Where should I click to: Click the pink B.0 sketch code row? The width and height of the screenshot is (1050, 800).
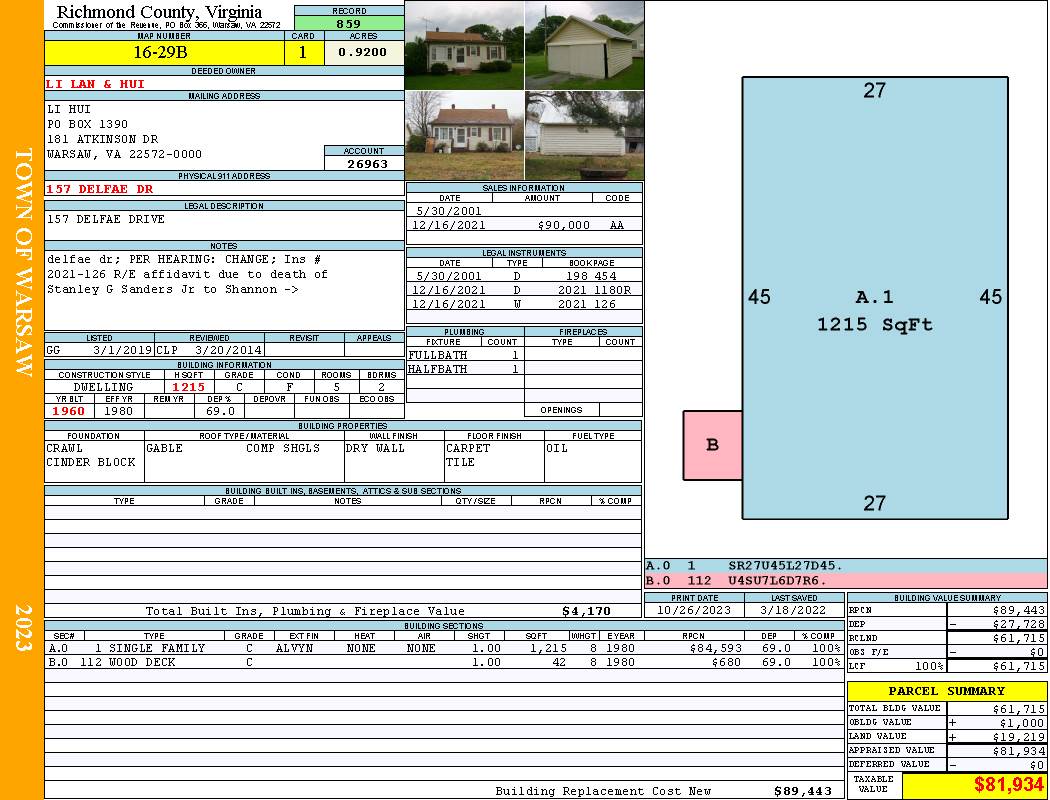point(845,580)
